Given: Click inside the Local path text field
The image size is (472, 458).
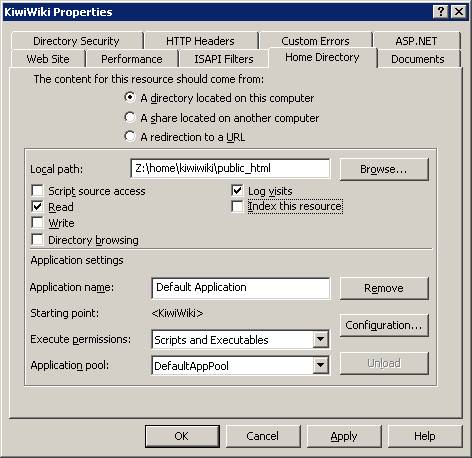Looking at the screenshot, I should click(x=230, y=169).
